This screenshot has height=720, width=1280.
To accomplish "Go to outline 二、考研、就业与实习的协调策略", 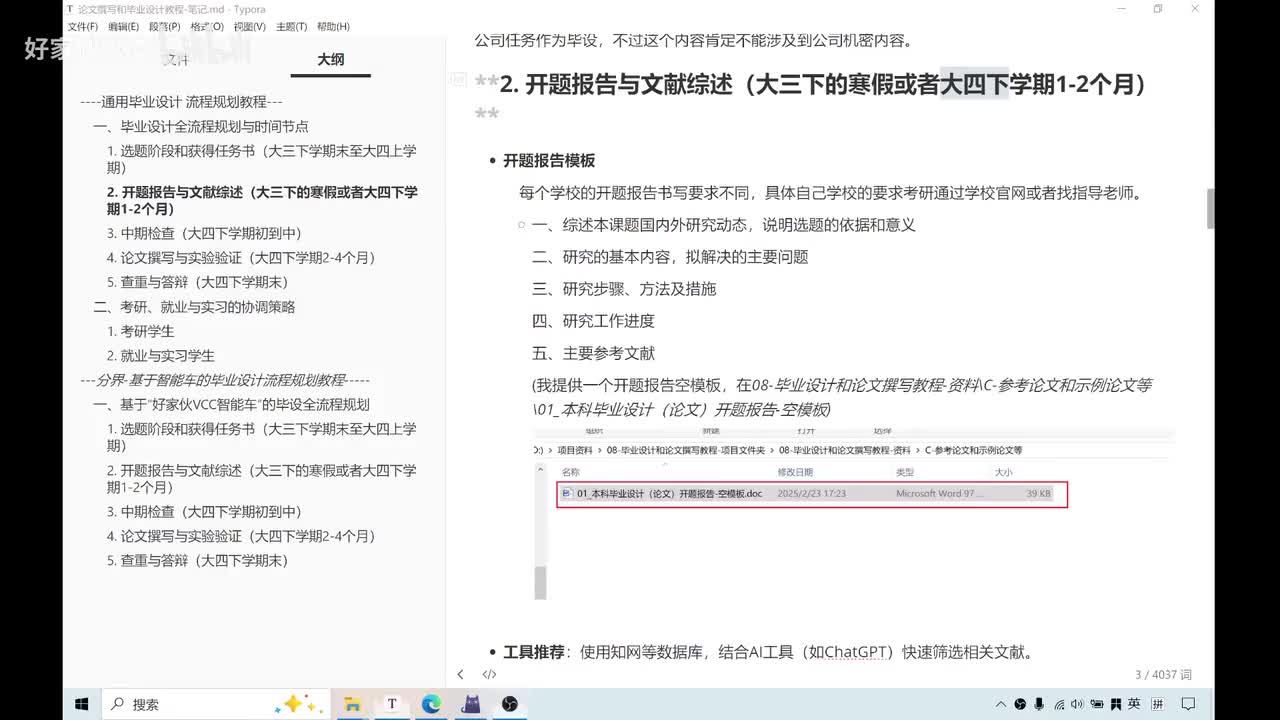I will [194, 307].
